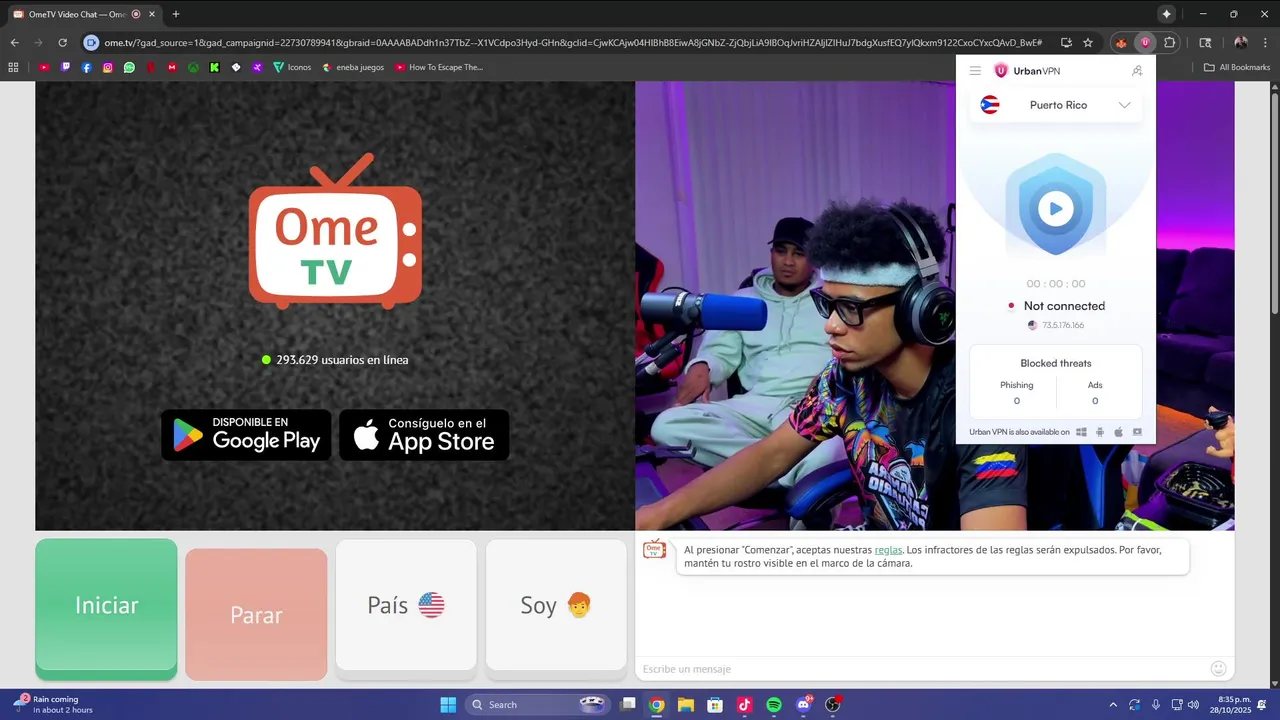Viewport: 1280px width, 720px height.
Task: Open the Windows Start menu
Action: tap(448, 704)
